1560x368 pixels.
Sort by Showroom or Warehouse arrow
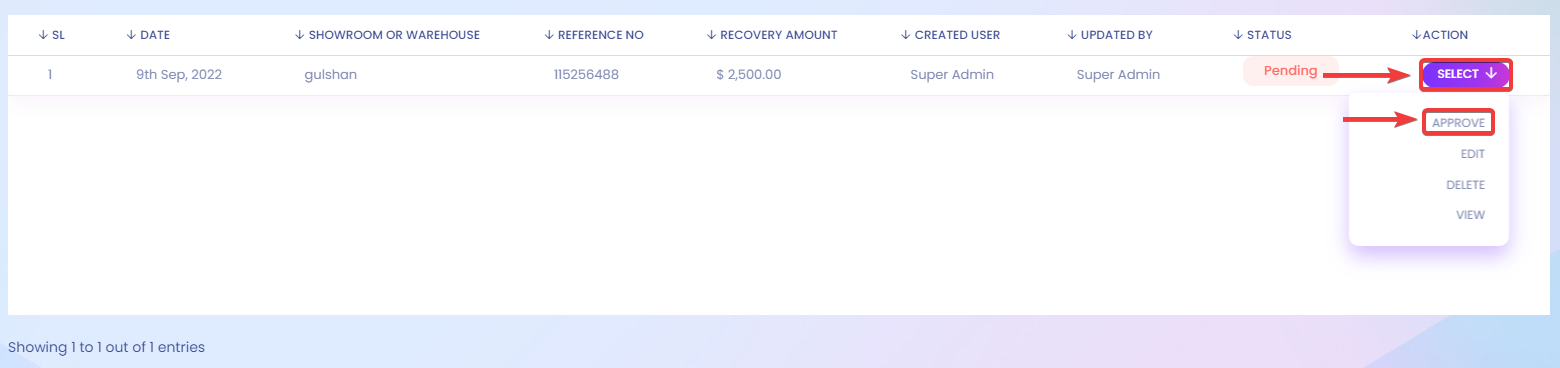[x=300, y=35]
